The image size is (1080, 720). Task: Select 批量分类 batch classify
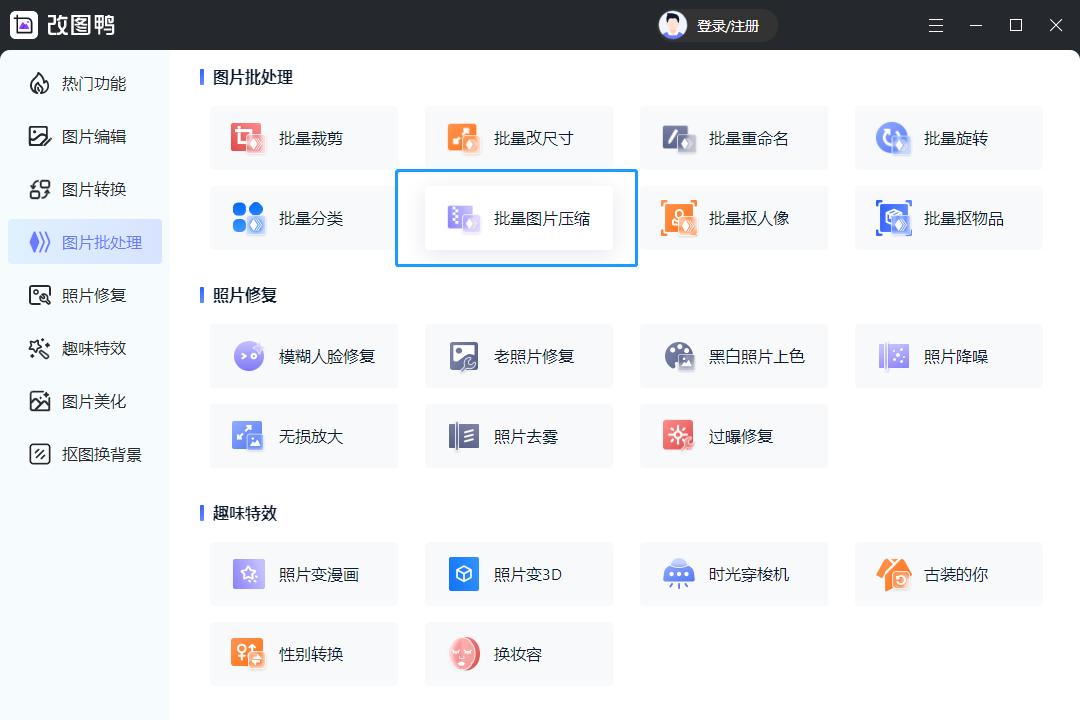(x=304, y=218)
